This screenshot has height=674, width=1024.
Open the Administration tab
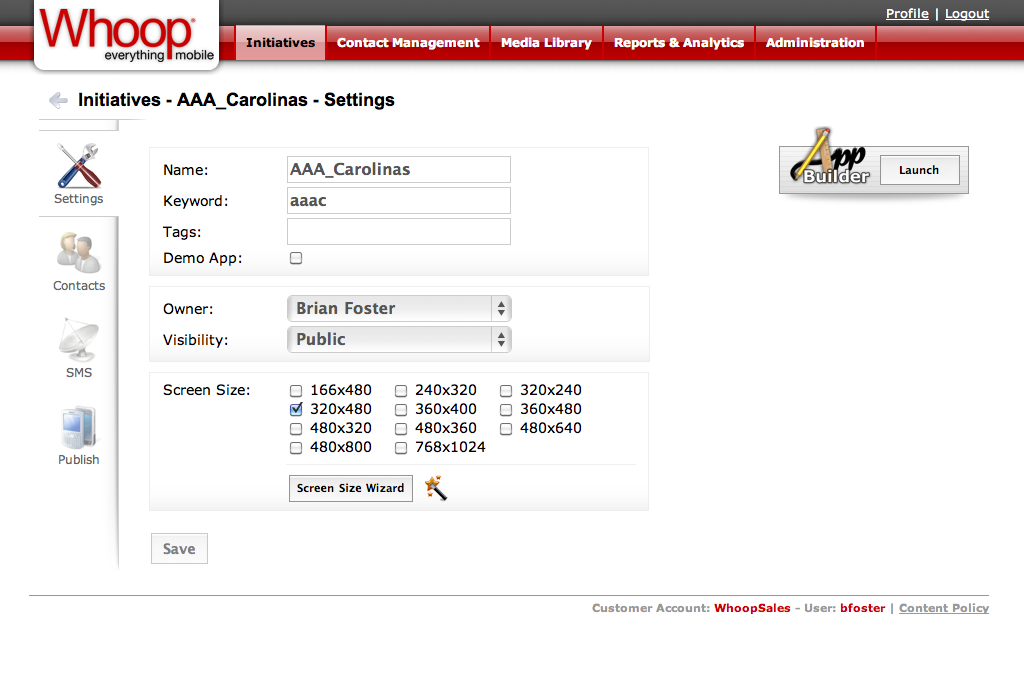pos(815,42)
